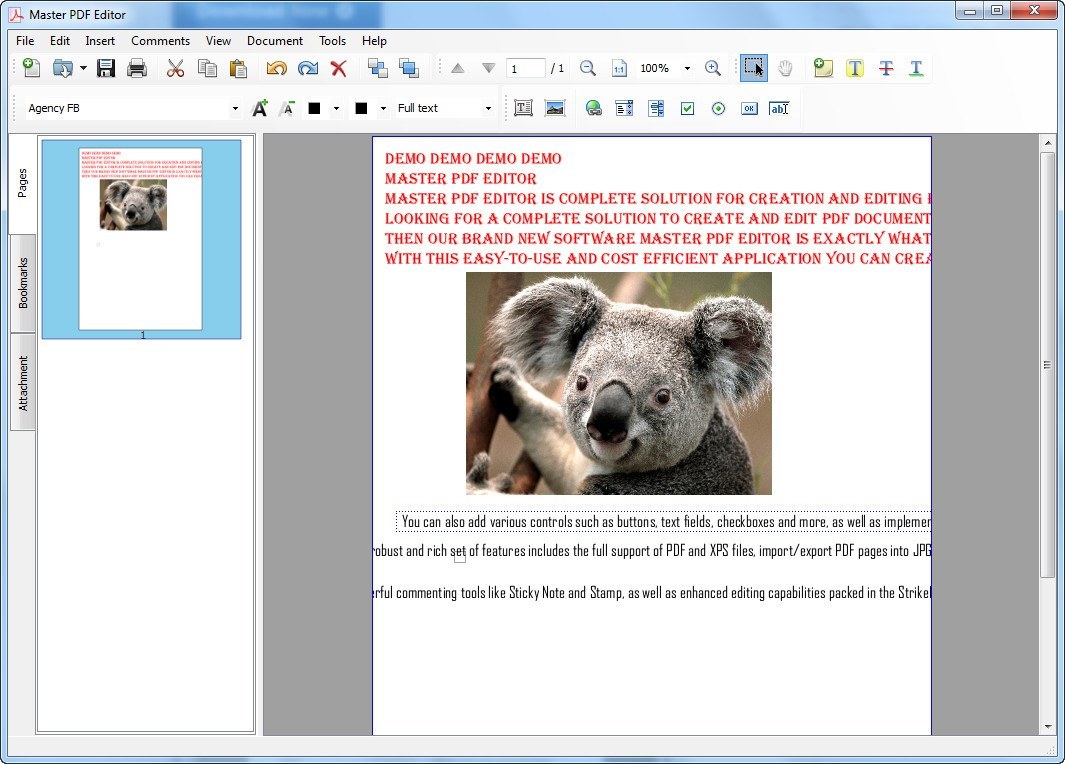The width and height of the screenshot is (1065, 764).
Task: Switch to the Bookmarks tab
Action: click(x=22, y=283)
